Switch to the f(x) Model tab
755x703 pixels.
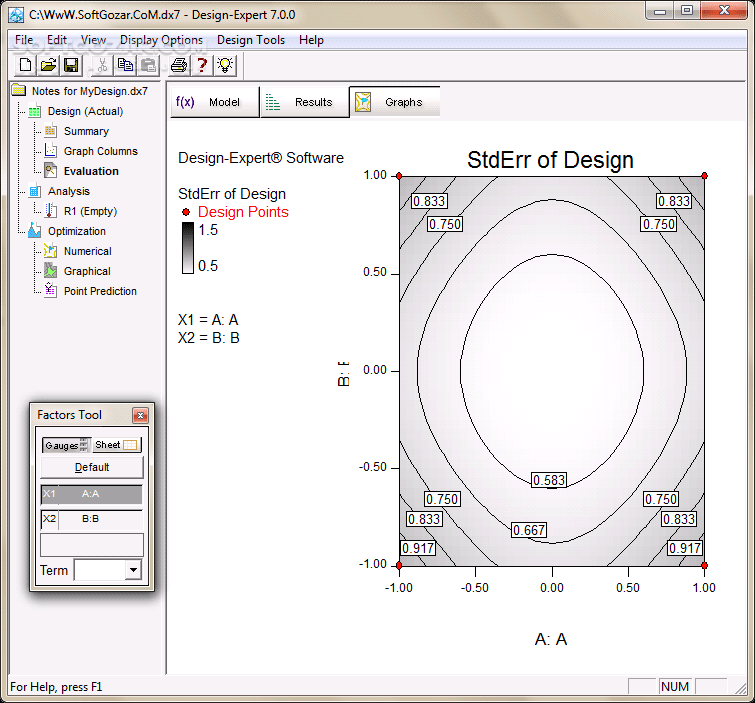pyautogui.click(x=215, y=102)
